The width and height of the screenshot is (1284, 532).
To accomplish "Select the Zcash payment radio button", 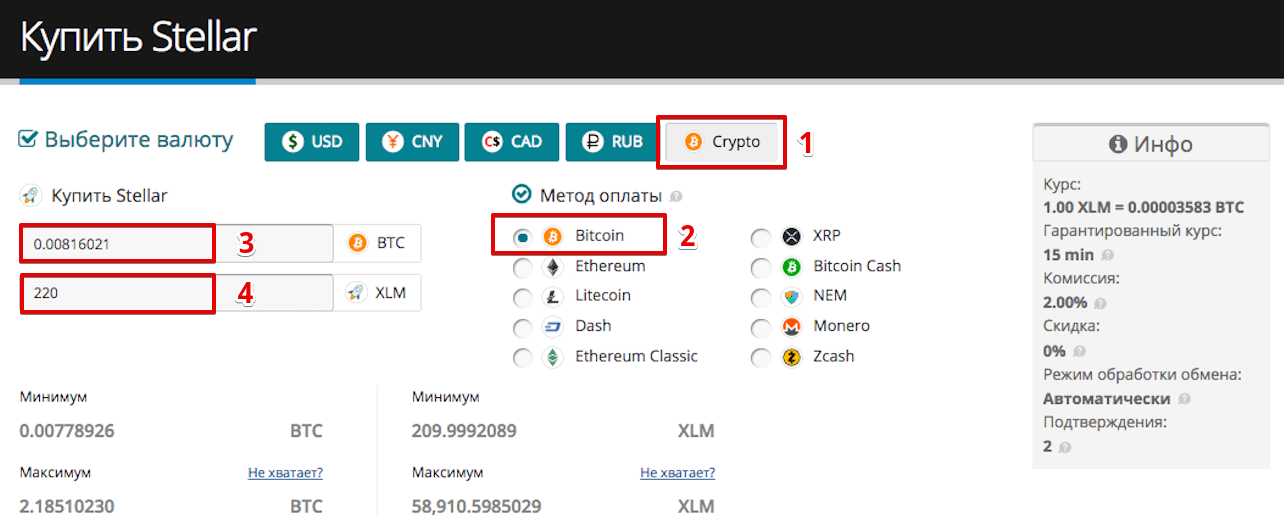I will pyautogui.click(x=761, y=357).
